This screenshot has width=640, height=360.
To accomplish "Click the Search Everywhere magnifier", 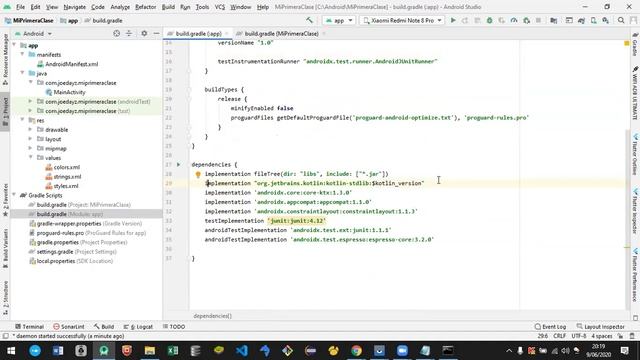I will pyautogui.click(x=621, y=20).
